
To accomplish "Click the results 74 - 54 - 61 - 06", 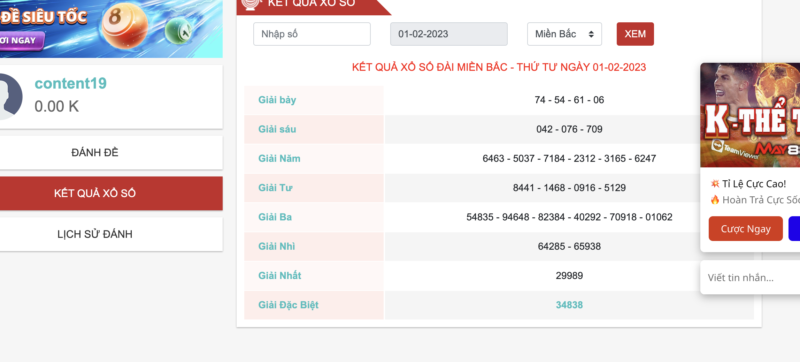I will (x=569, y=100).
